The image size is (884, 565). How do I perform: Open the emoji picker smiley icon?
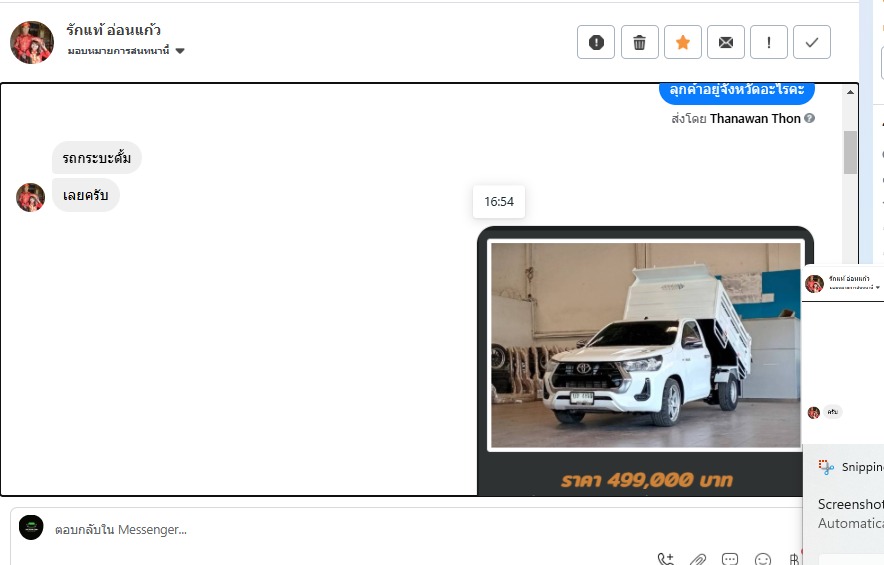pyautogui.click(x=763, y=559)
